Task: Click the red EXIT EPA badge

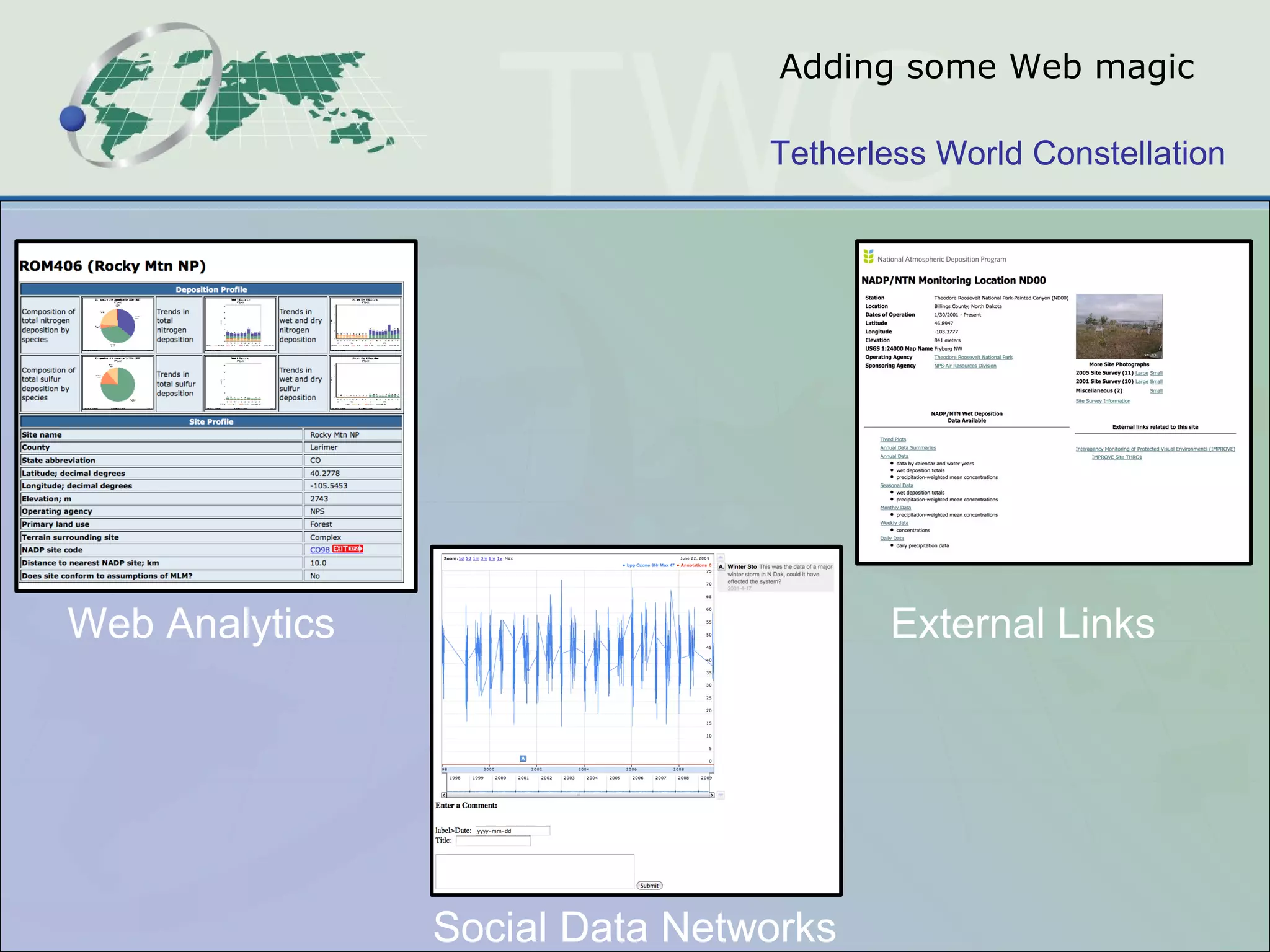Action: 347,549
